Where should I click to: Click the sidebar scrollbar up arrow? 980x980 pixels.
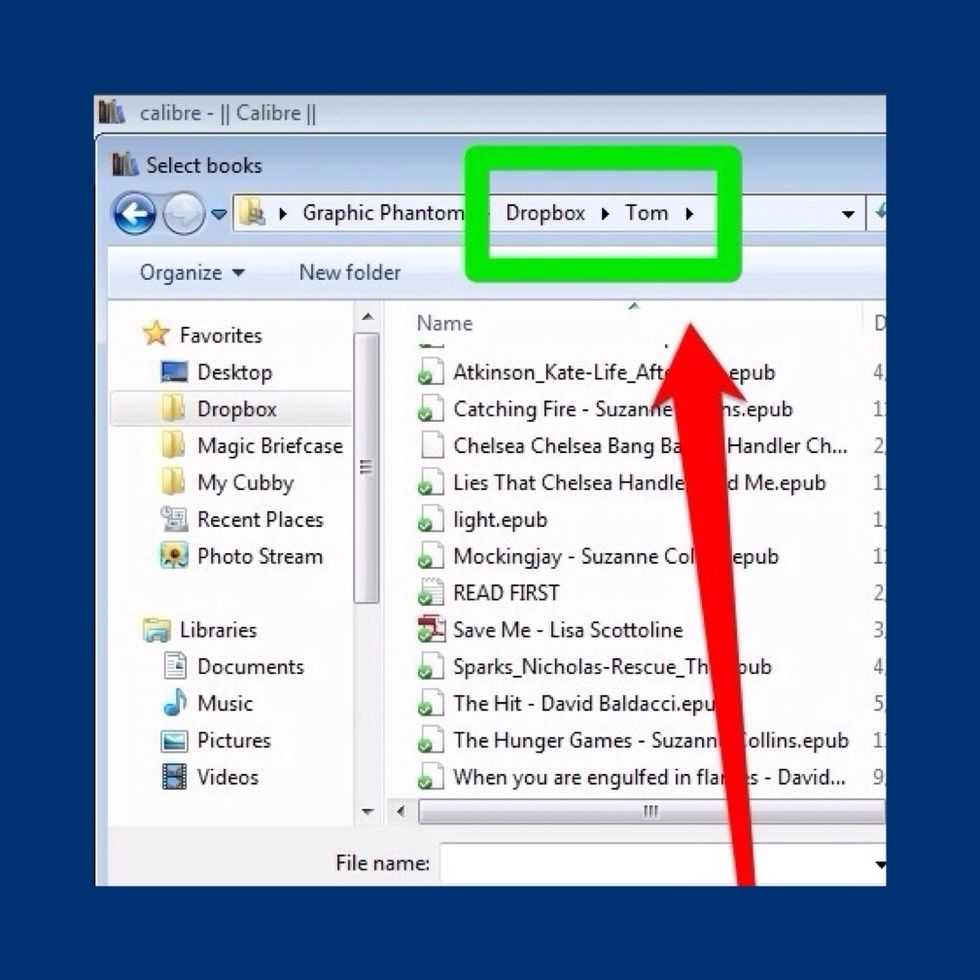[368, 317]
